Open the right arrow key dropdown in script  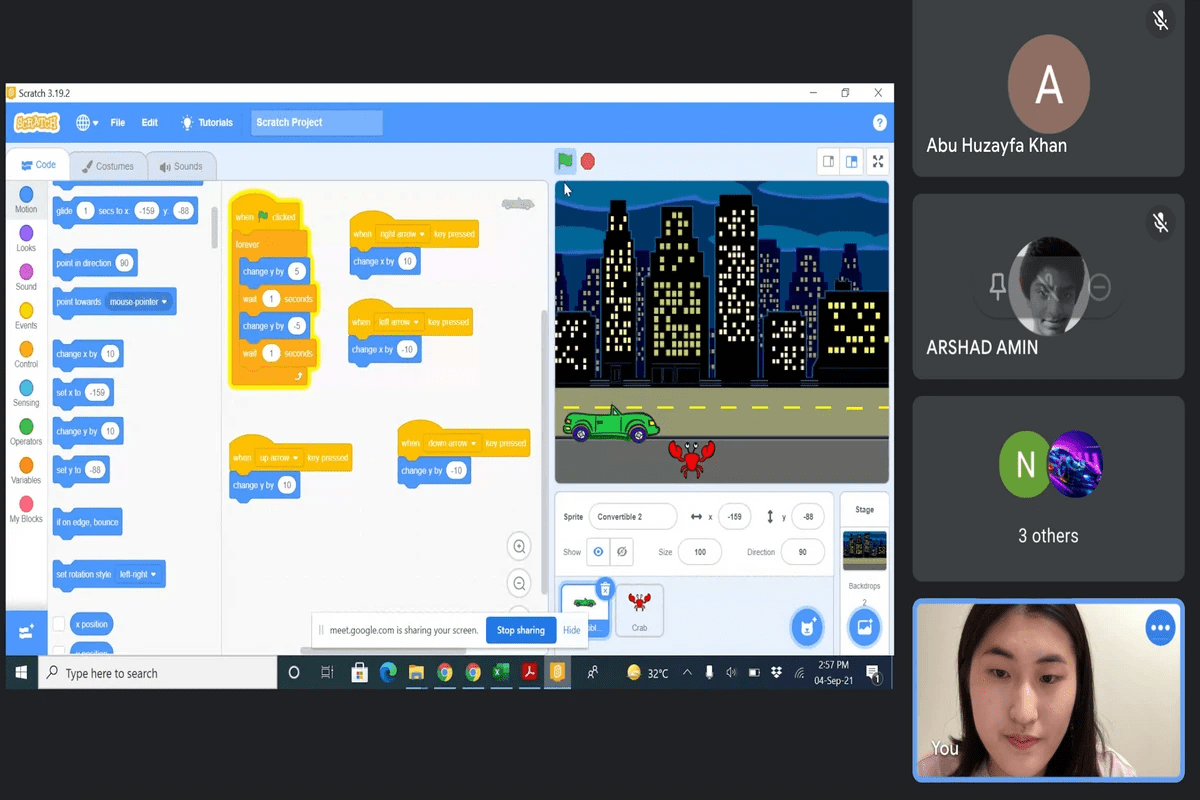pos(402,234)
